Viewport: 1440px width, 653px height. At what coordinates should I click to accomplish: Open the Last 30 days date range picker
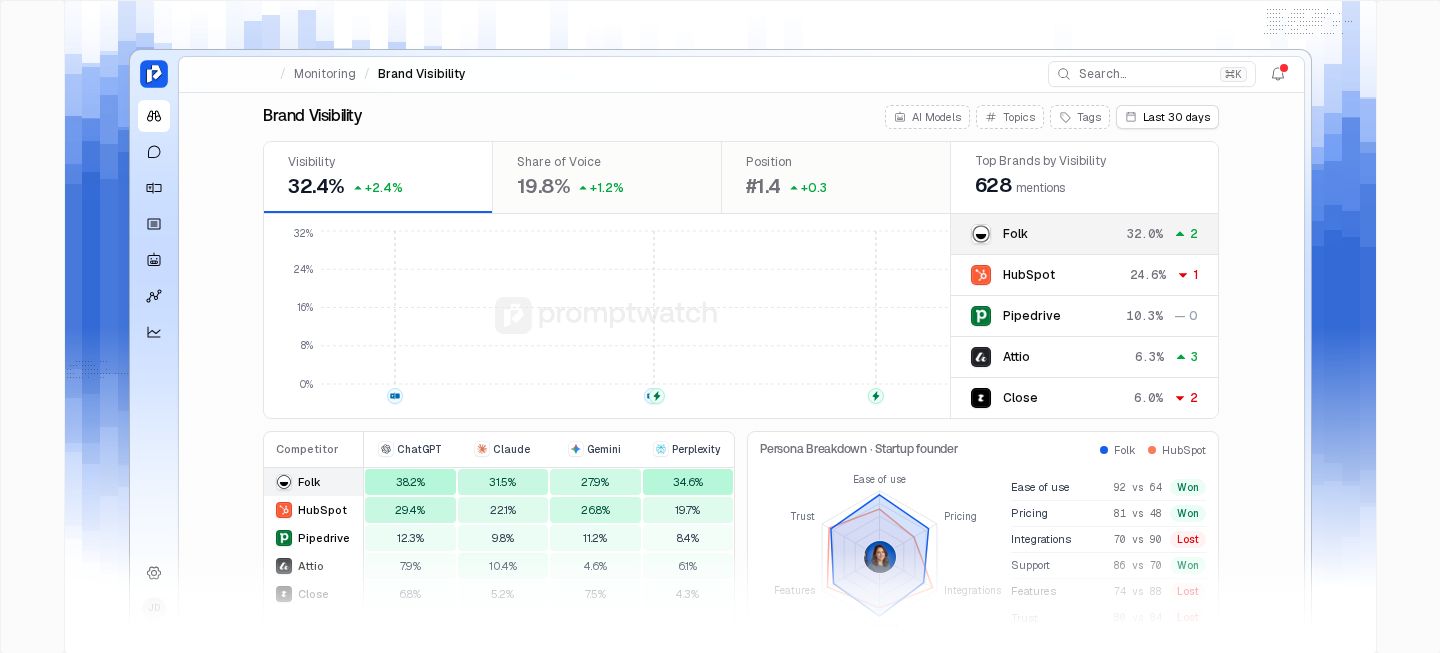1167,117
